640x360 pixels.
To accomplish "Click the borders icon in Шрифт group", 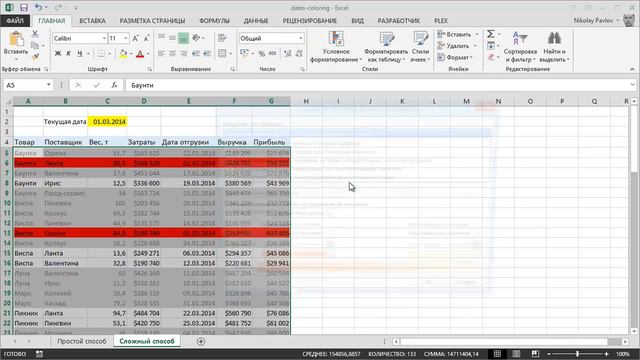I will [100, 54].
